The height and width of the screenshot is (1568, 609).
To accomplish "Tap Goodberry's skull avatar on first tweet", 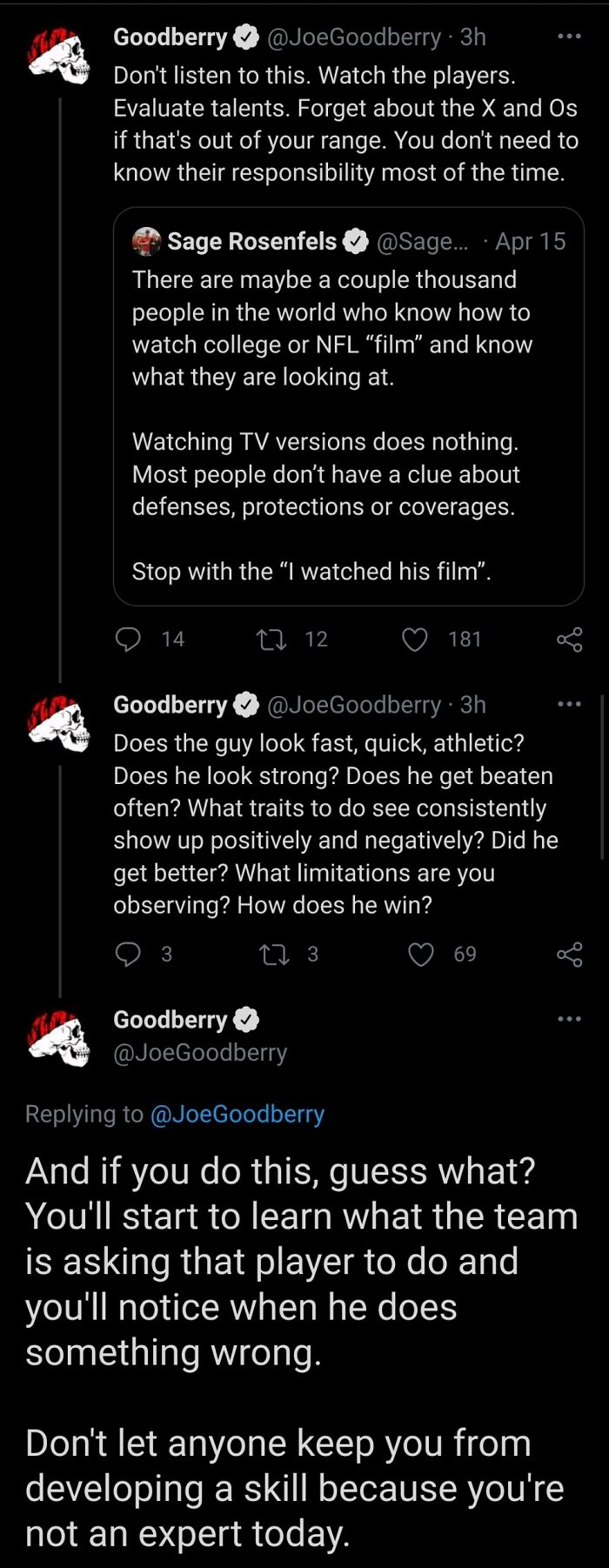I will [57, 55].
